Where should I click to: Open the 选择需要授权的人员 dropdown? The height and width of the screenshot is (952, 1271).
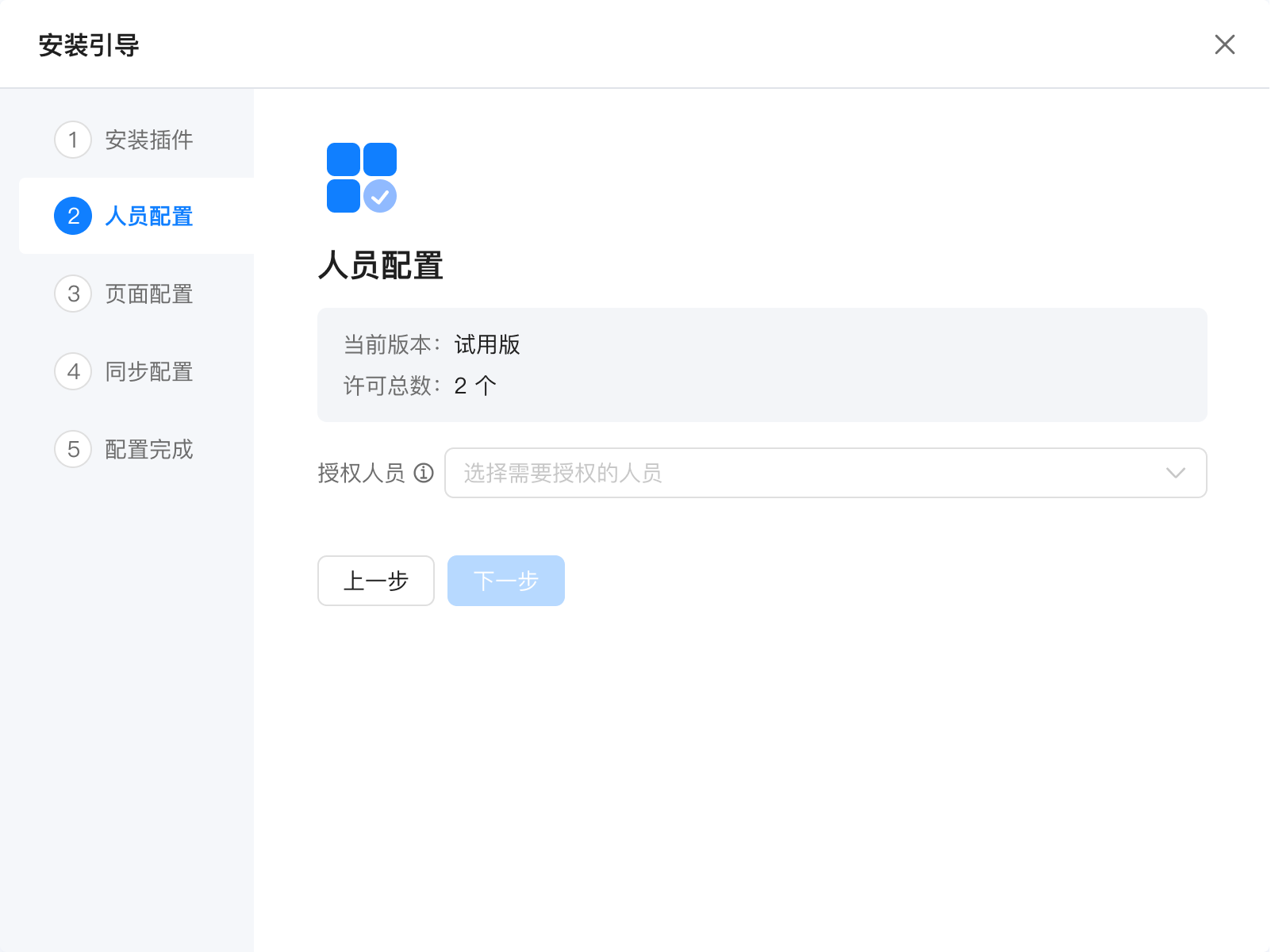coord(825,473)
